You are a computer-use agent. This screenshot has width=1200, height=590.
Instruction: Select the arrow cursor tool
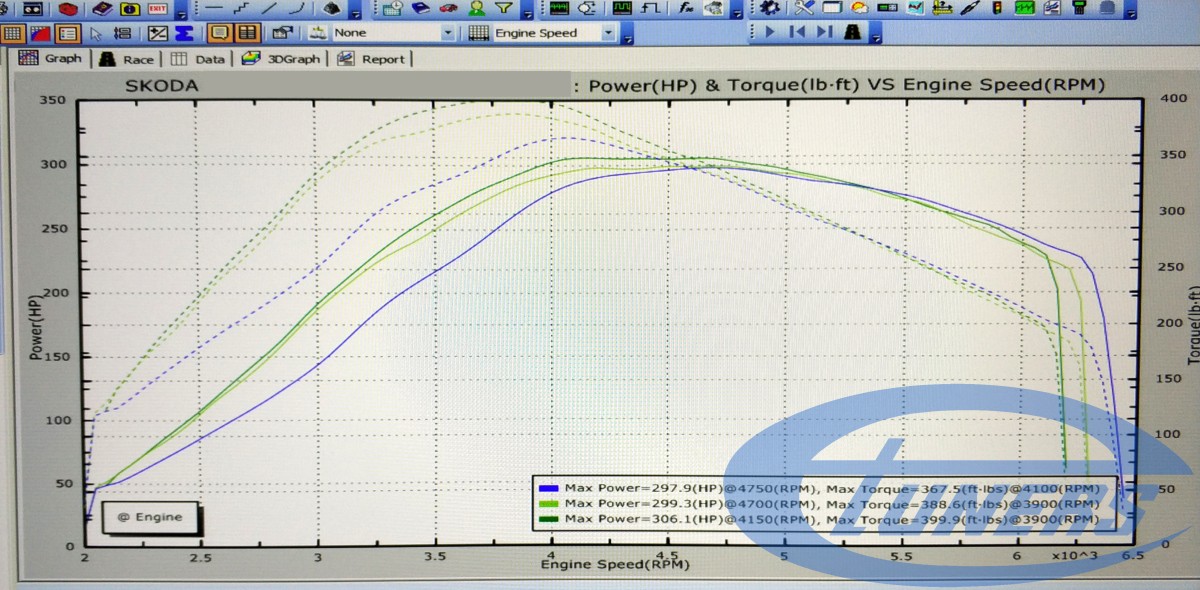(x=96, y=33)
